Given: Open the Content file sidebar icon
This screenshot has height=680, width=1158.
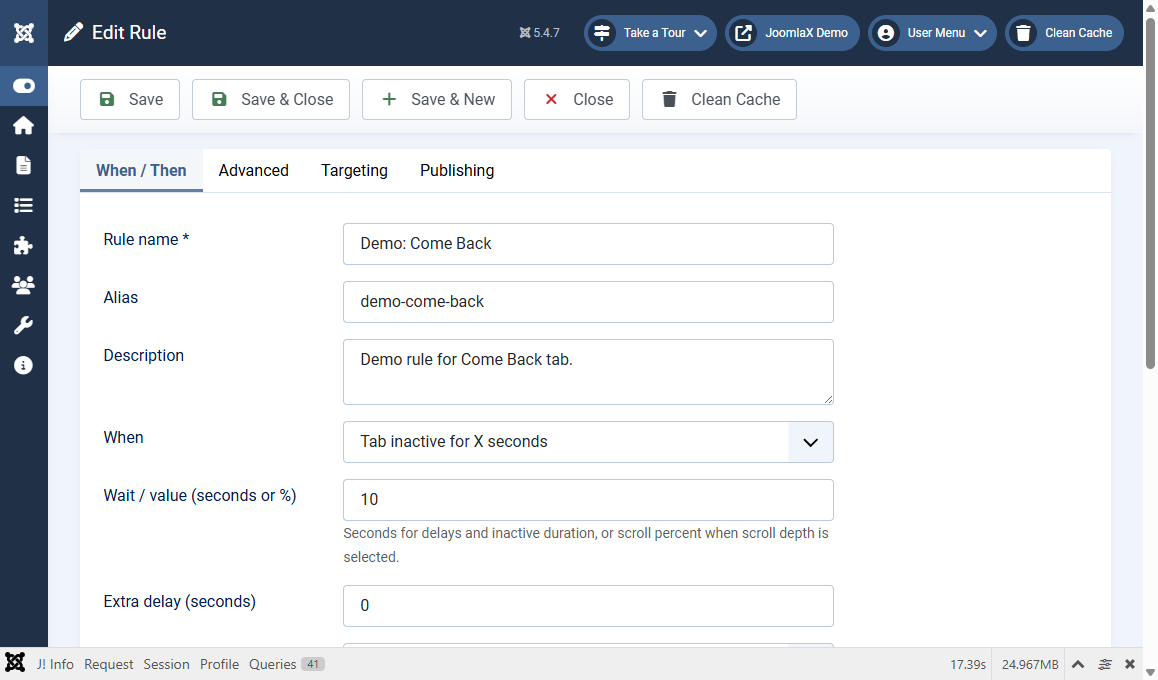Looking at the screenshot, I should pos(24,165).
